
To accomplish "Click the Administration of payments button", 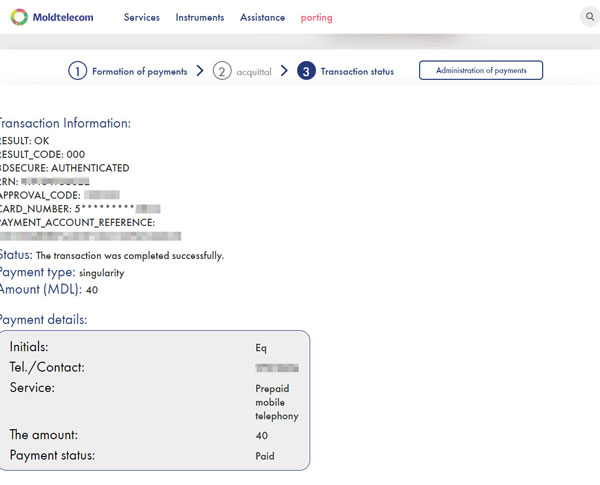I will pyautogui.click(x=481, y=70).
